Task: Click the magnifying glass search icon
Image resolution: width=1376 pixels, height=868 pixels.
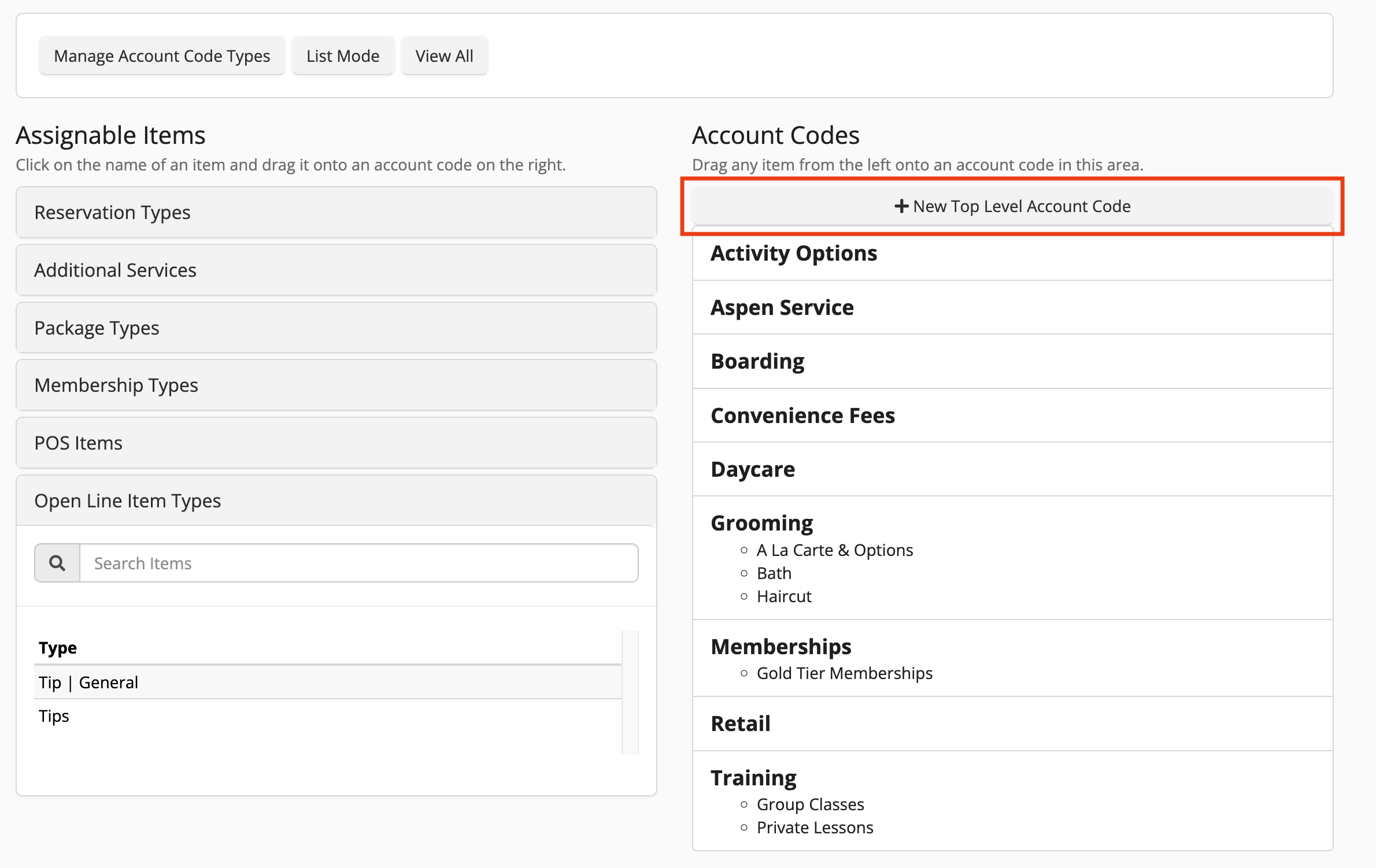Action: pyautogui.click(x=57, y=563)
